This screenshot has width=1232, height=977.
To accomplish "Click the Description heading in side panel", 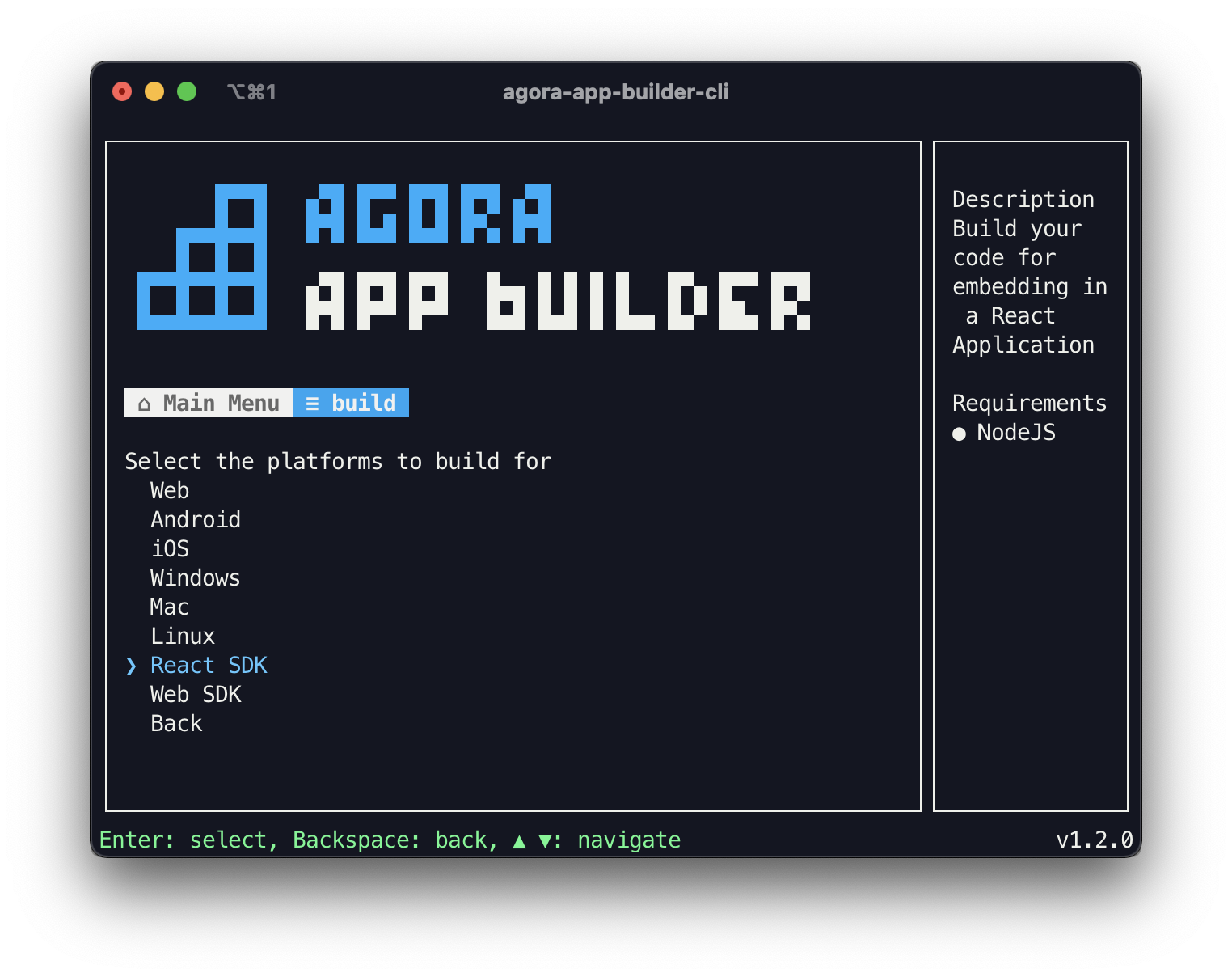I will 1023,200.
